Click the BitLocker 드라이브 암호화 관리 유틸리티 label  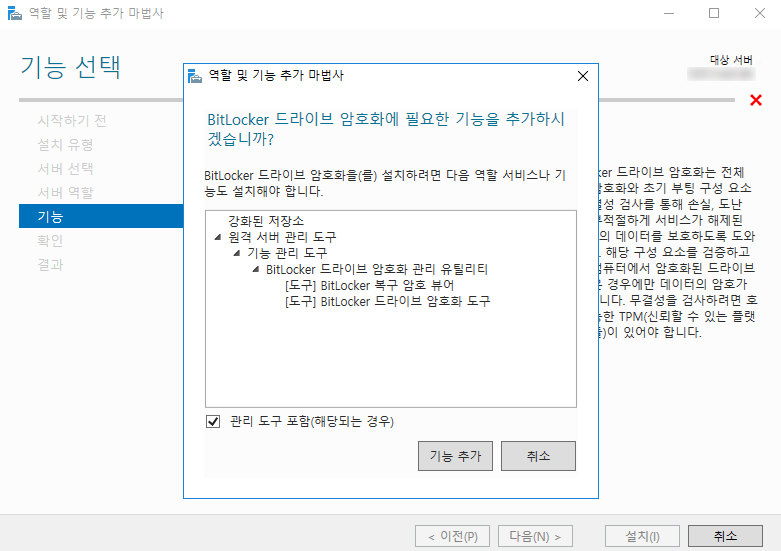(x=377, y=270)
